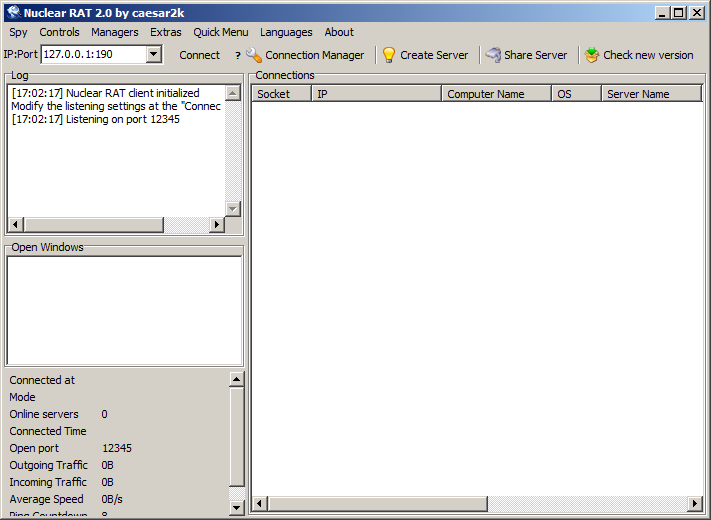711x520 pixels.
Task: Click the Check new version icon
Action: click(592, 55)
